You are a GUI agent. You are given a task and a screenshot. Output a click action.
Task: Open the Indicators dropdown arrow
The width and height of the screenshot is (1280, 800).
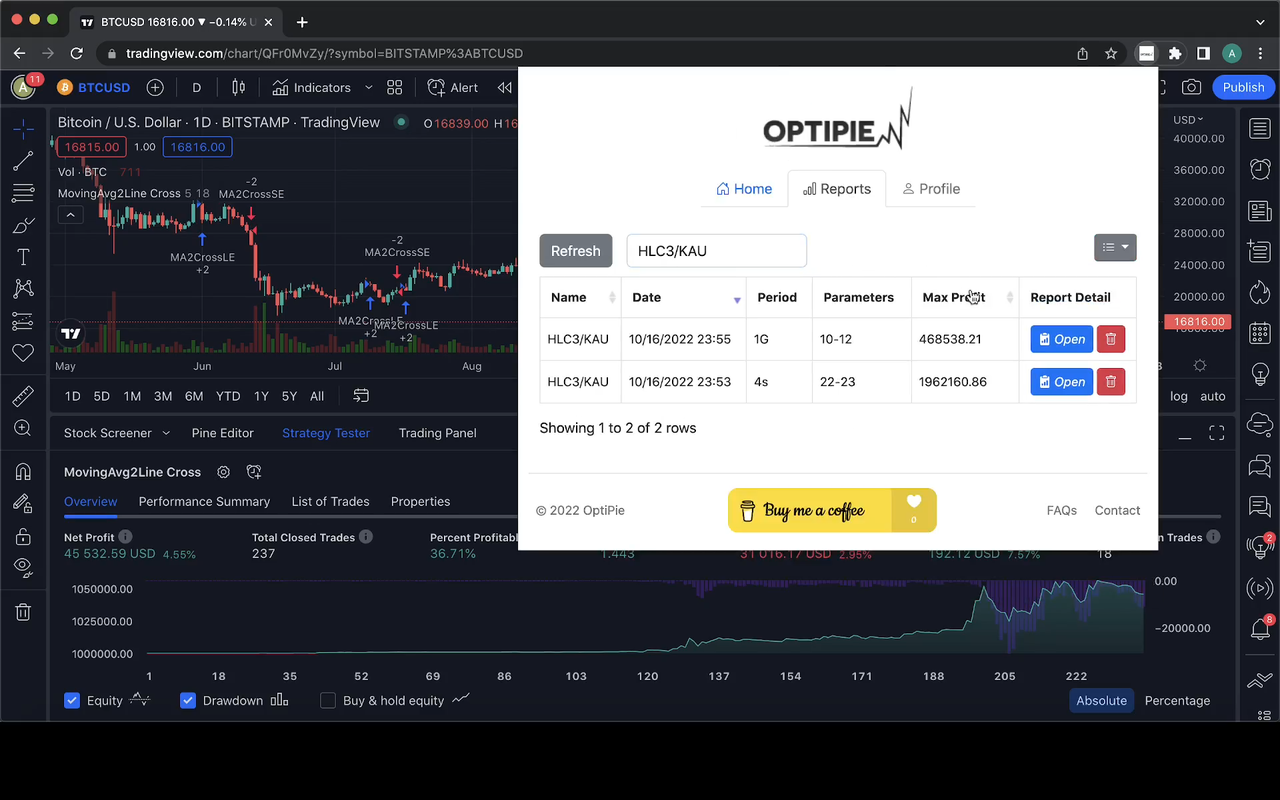tap(368, 87)
